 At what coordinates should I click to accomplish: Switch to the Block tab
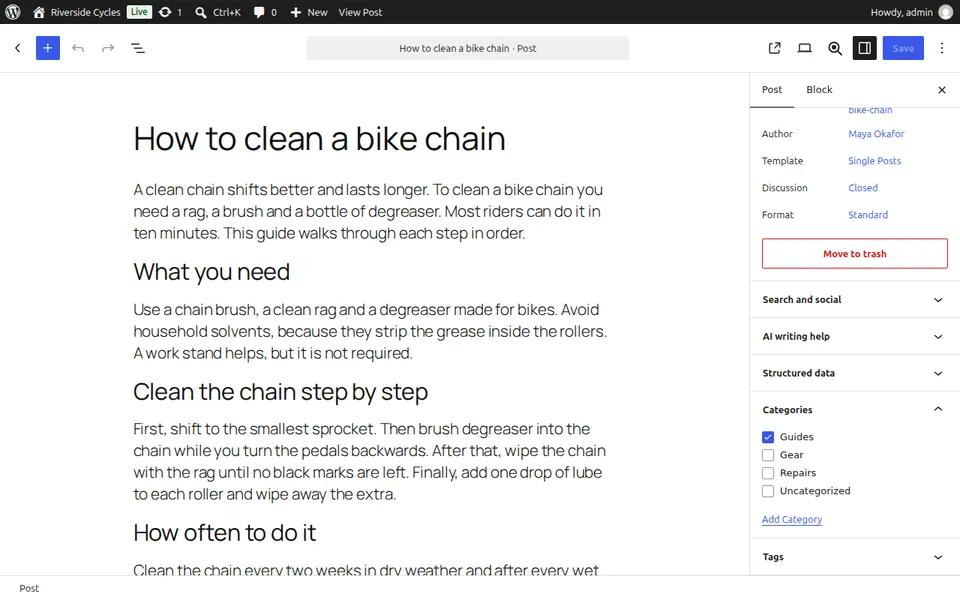tap(819, 89)
